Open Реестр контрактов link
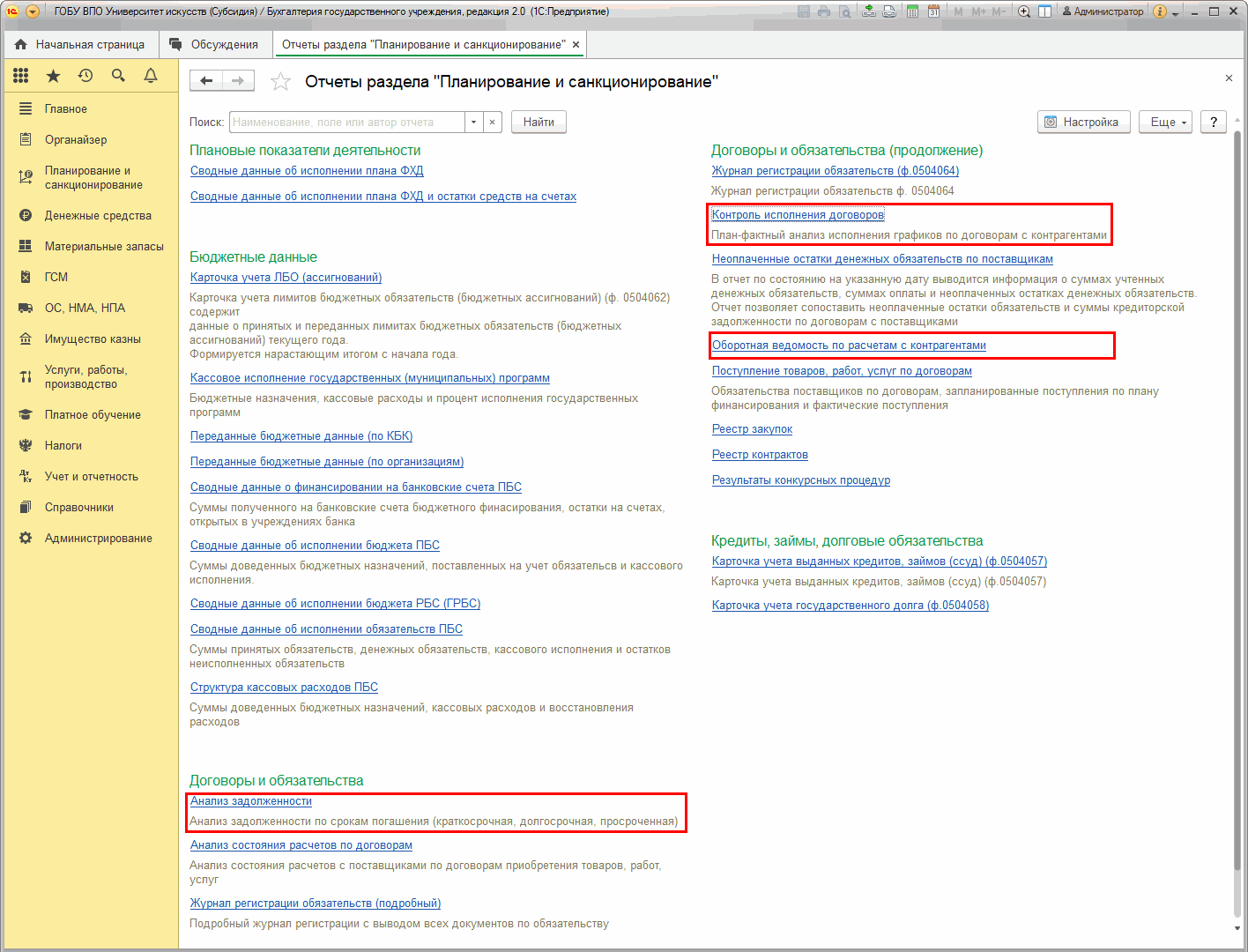 click(760, 455)
